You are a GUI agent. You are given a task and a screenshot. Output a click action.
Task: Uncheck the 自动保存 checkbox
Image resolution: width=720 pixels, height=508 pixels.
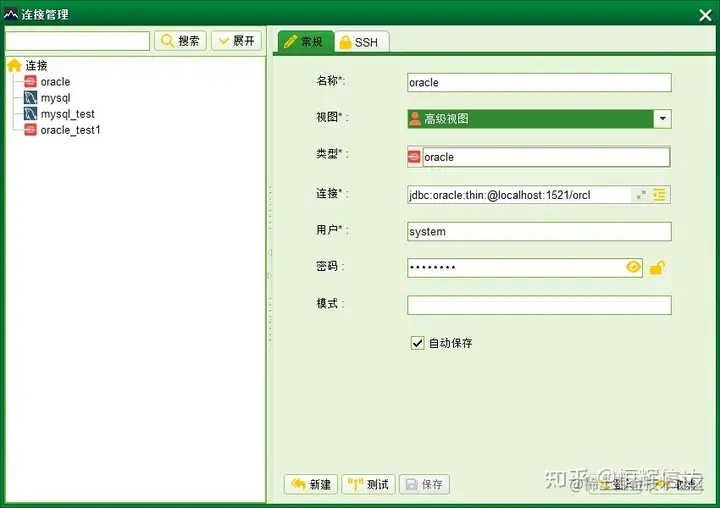pyautogui.click(x=417, y=343)
